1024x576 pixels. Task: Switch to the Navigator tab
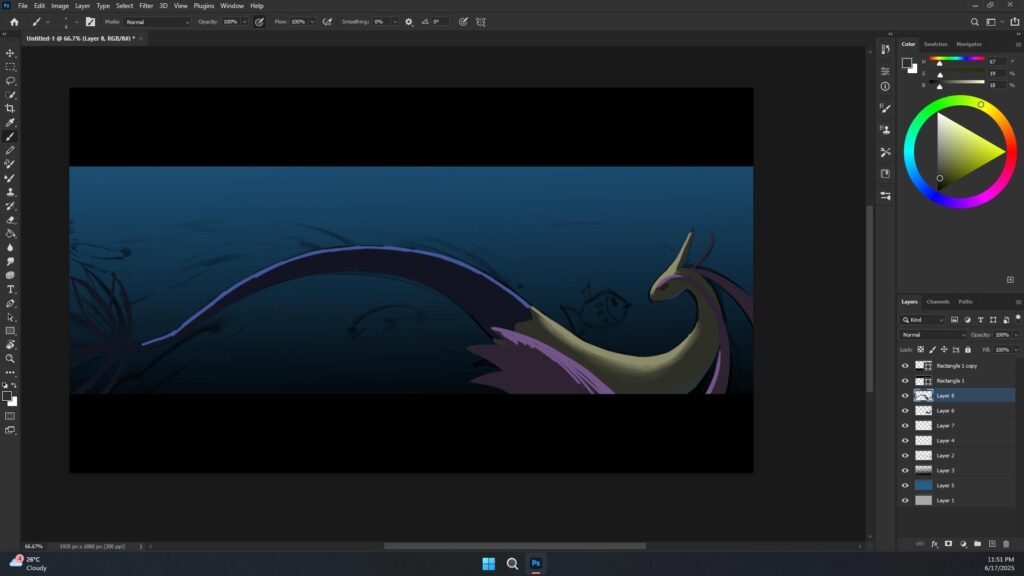pyautogui.click(x=968, y=44)
